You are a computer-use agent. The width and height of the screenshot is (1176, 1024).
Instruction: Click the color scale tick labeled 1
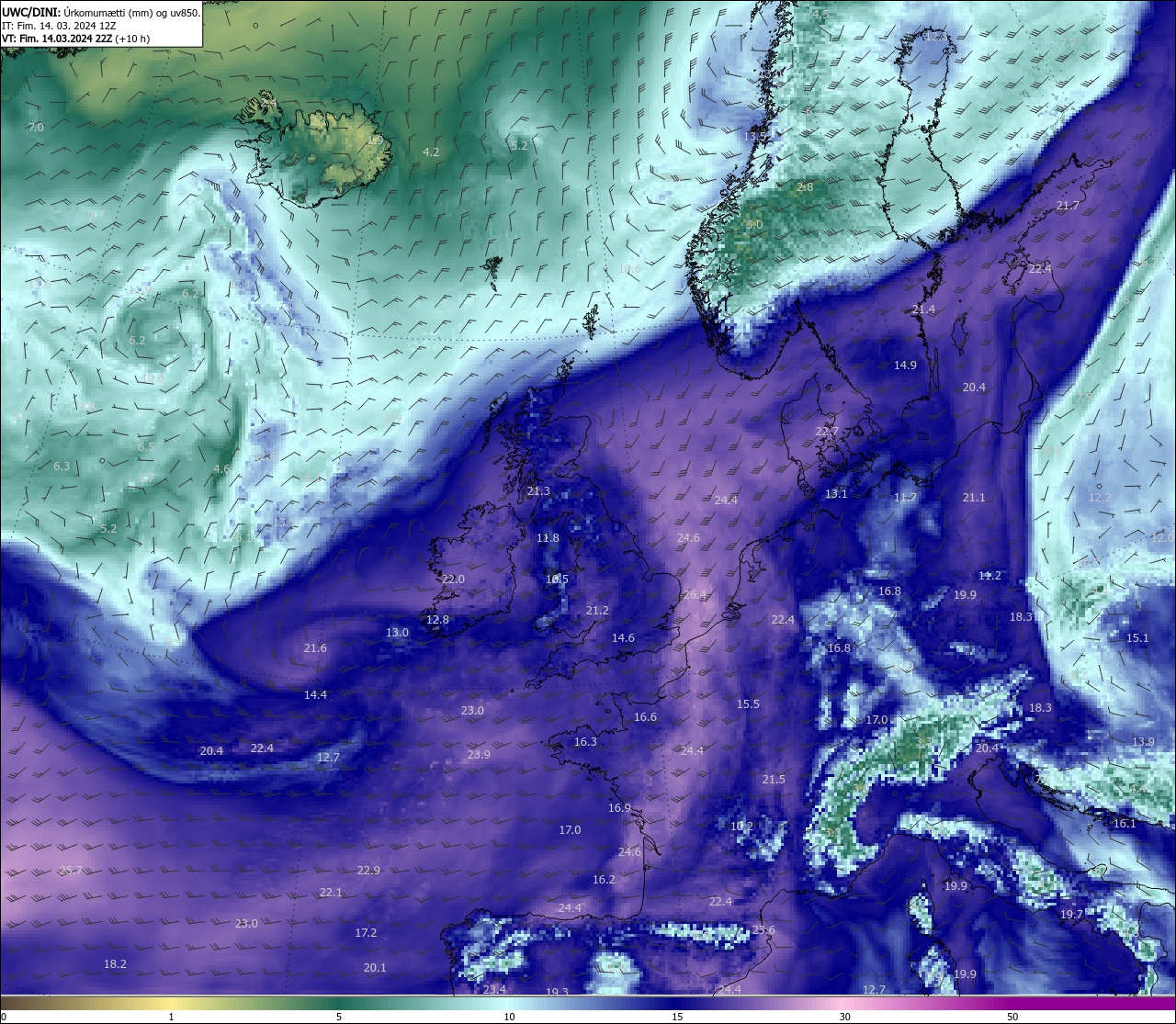click(x=172, y=1017)
